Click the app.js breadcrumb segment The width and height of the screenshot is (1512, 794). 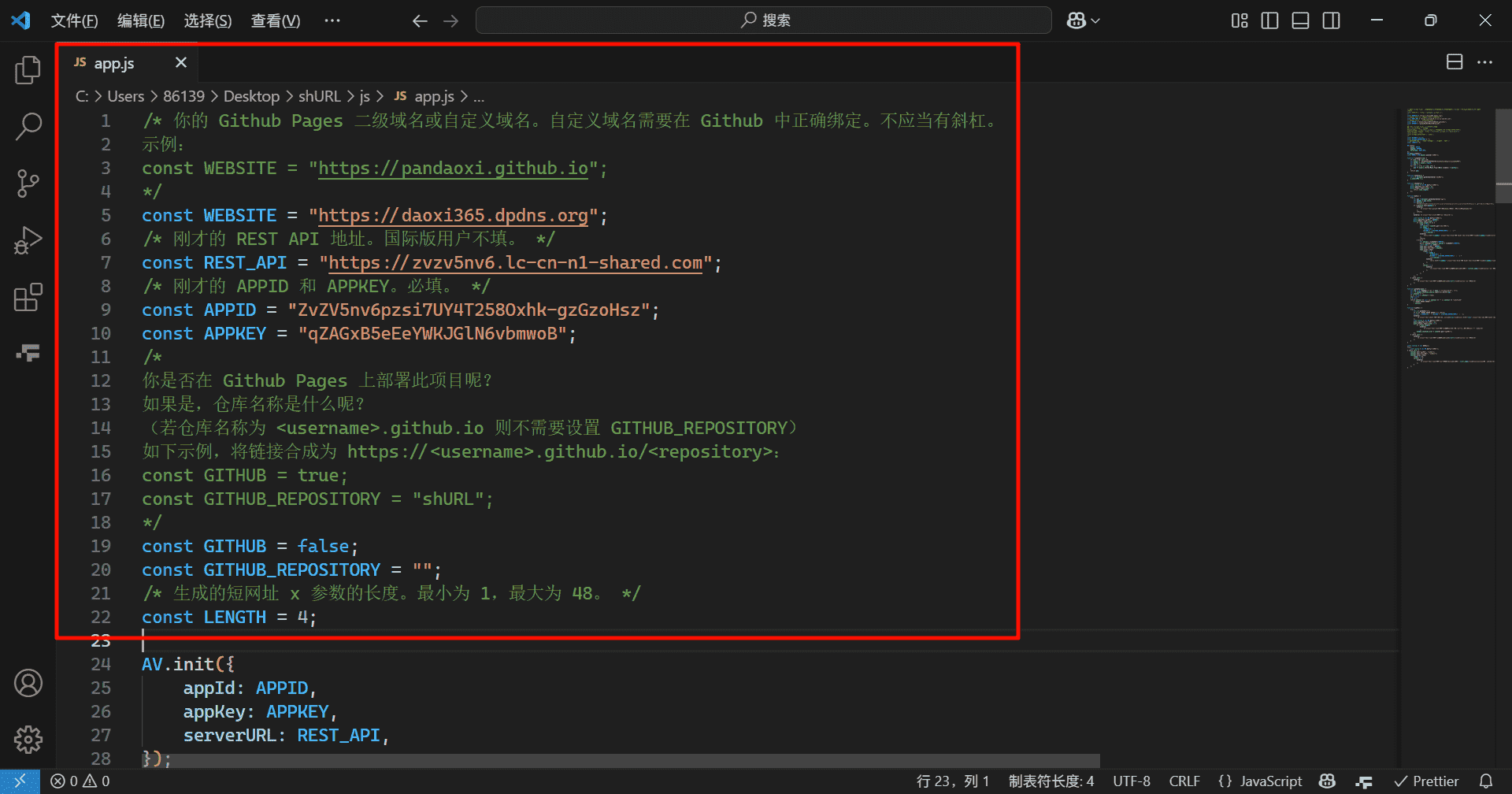pyautogui.click(x=424, y=96)
